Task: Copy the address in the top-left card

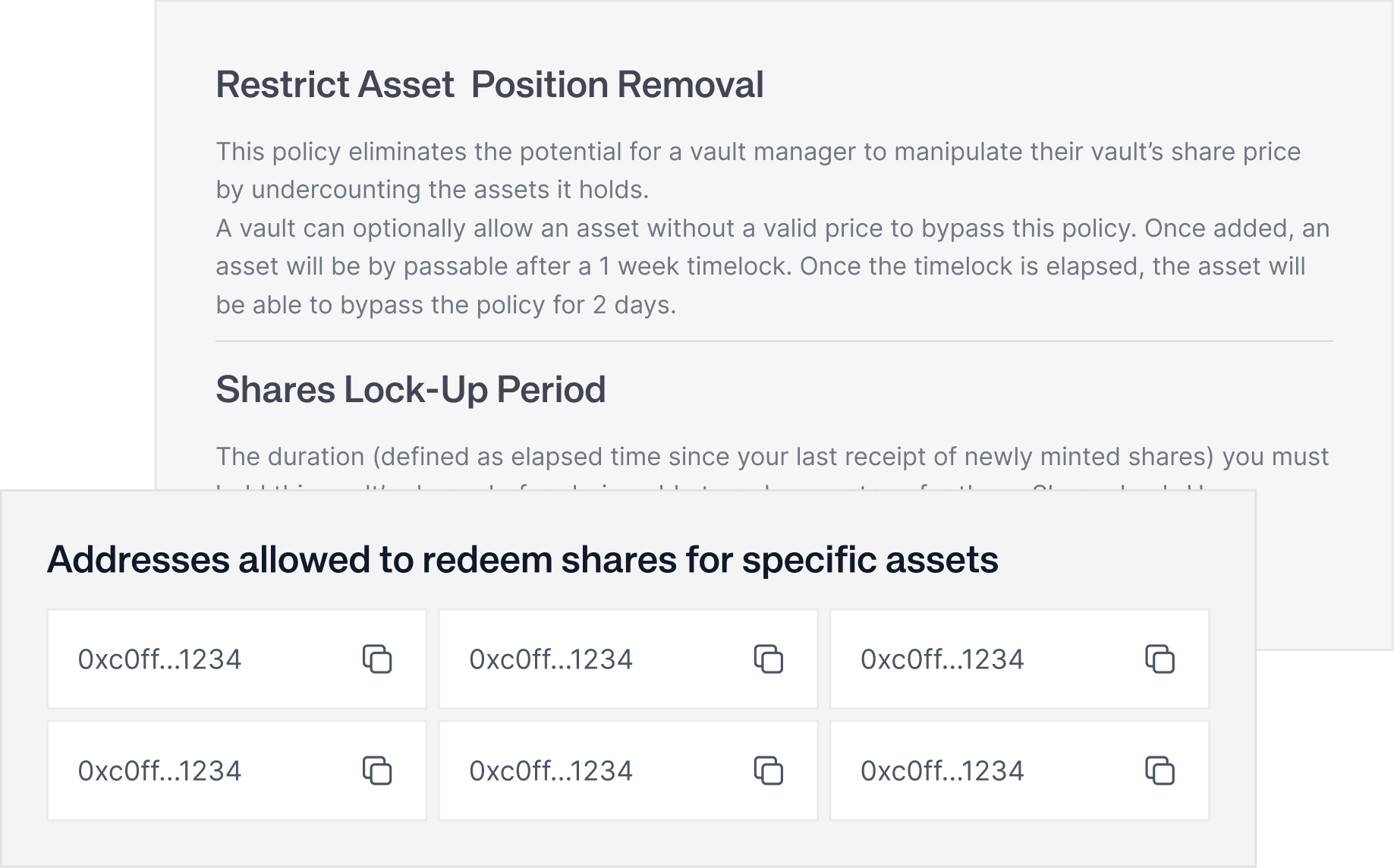Action: 377,659
